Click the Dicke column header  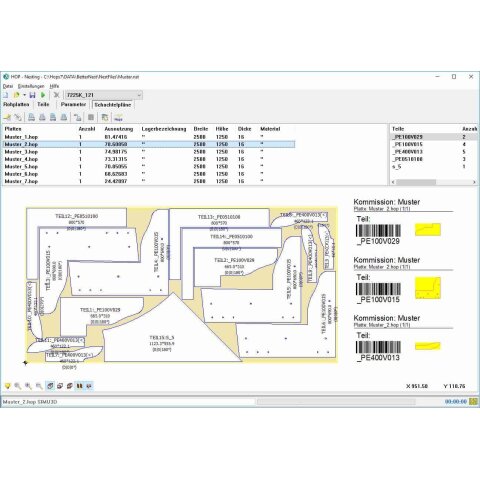click(244, 129)
